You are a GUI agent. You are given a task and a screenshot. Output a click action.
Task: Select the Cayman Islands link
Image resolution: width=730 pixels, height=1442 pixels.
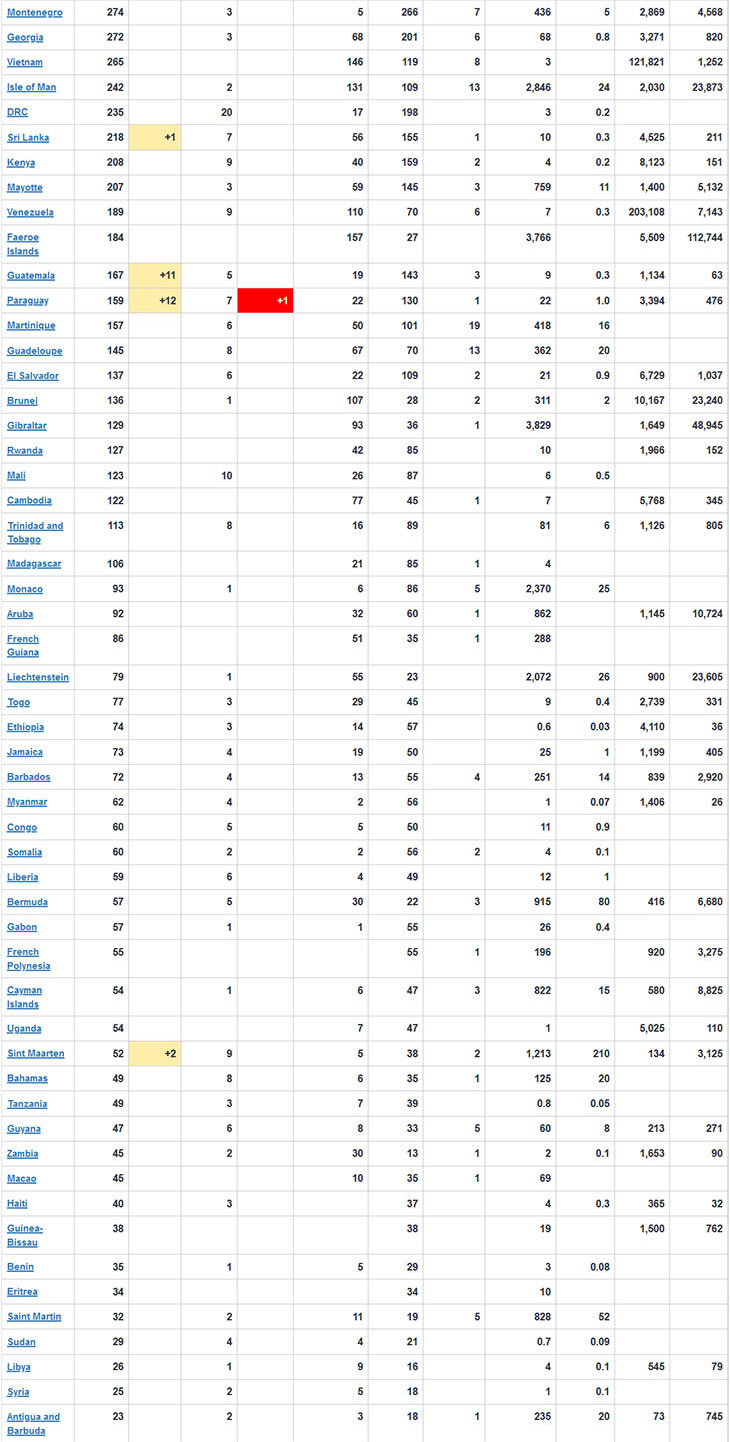tap(25, 997)
